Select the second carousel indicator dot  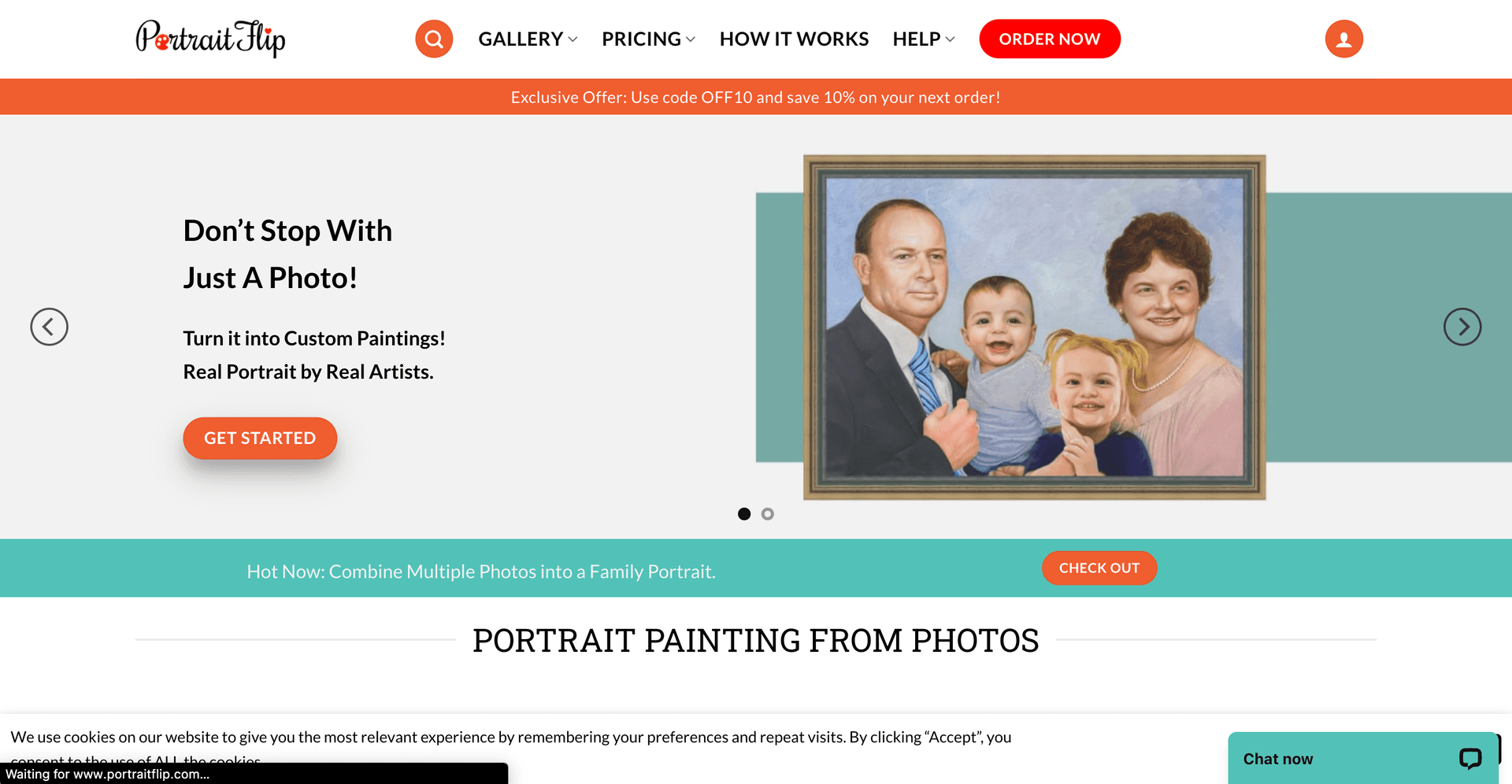768,513
